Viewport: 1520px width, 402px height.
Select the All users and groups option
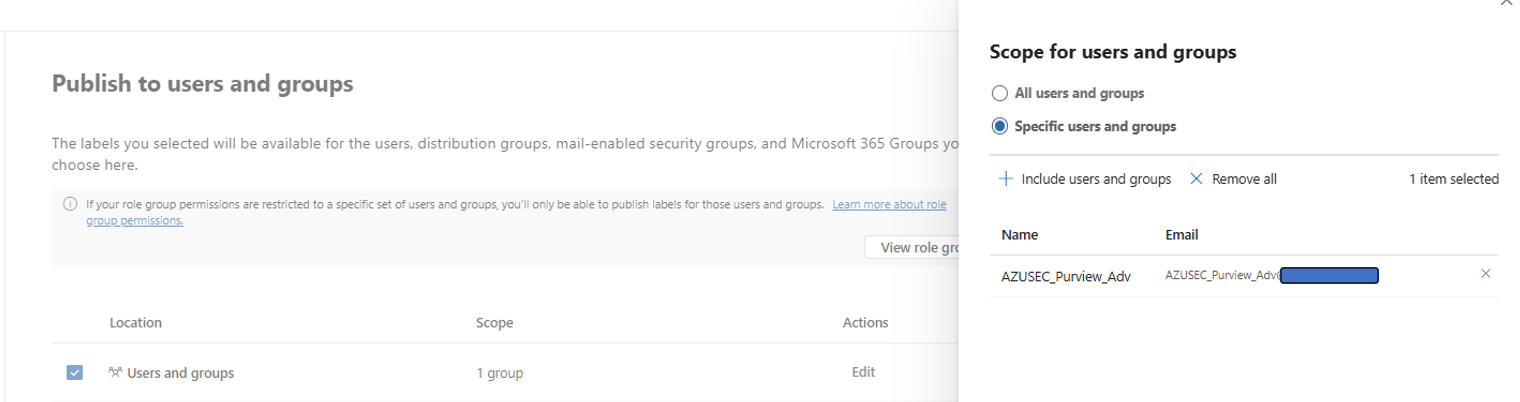pyautogui.click(x=999, y=93)
